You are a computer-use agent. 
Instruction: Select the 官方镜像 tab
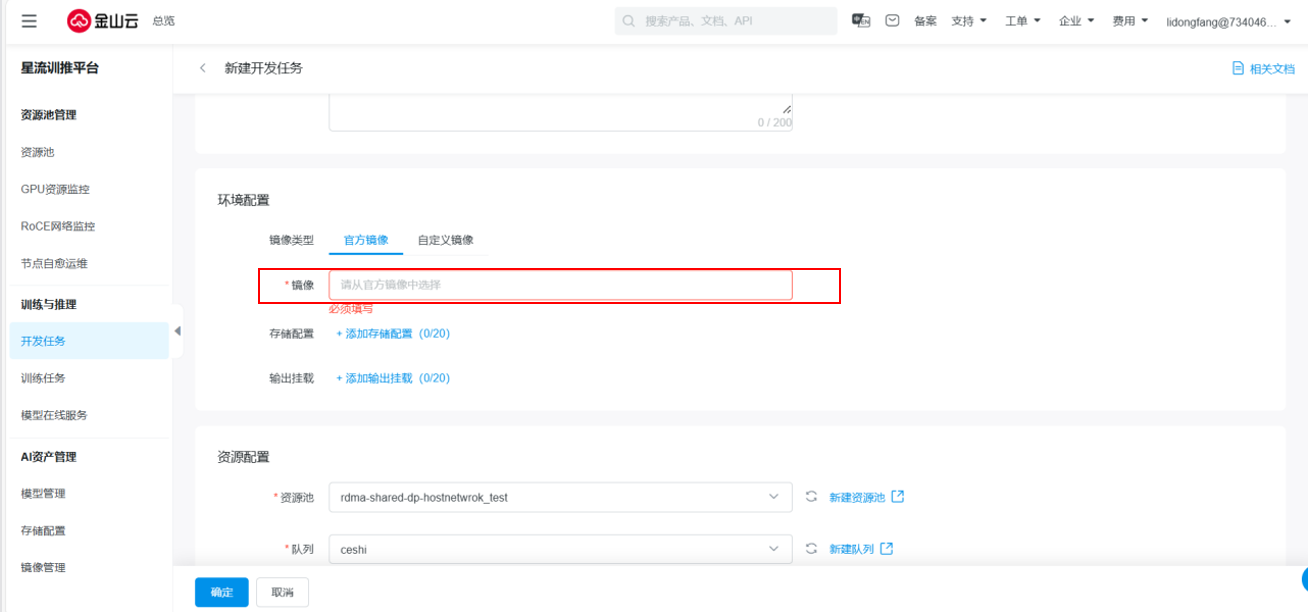coord(366,240)
